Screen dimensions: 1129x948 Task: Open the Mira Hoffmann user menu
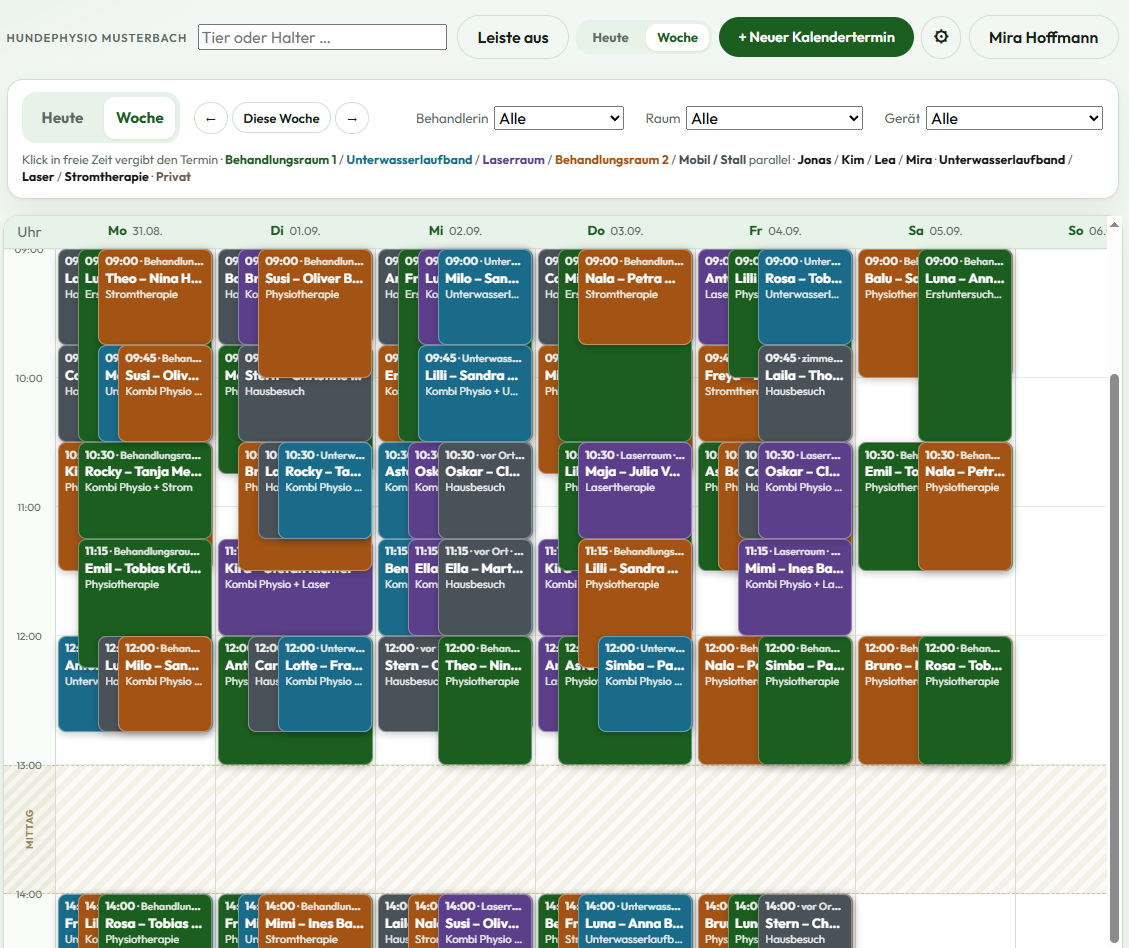click(1043, 37)
